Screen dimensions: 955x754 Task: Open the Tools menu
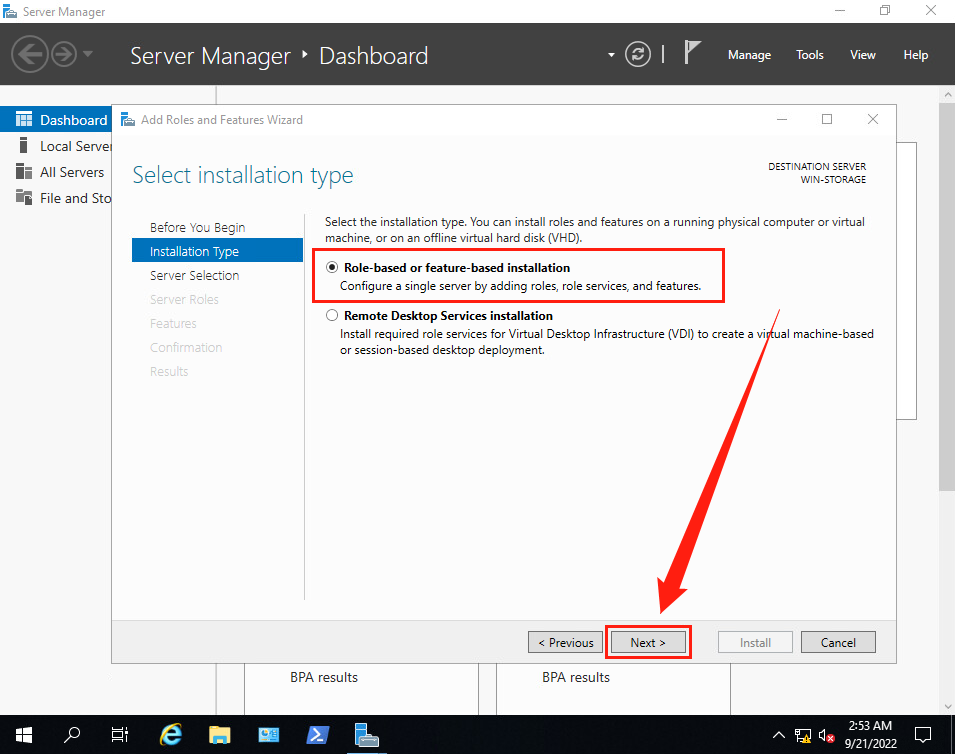tap(809, 55)
